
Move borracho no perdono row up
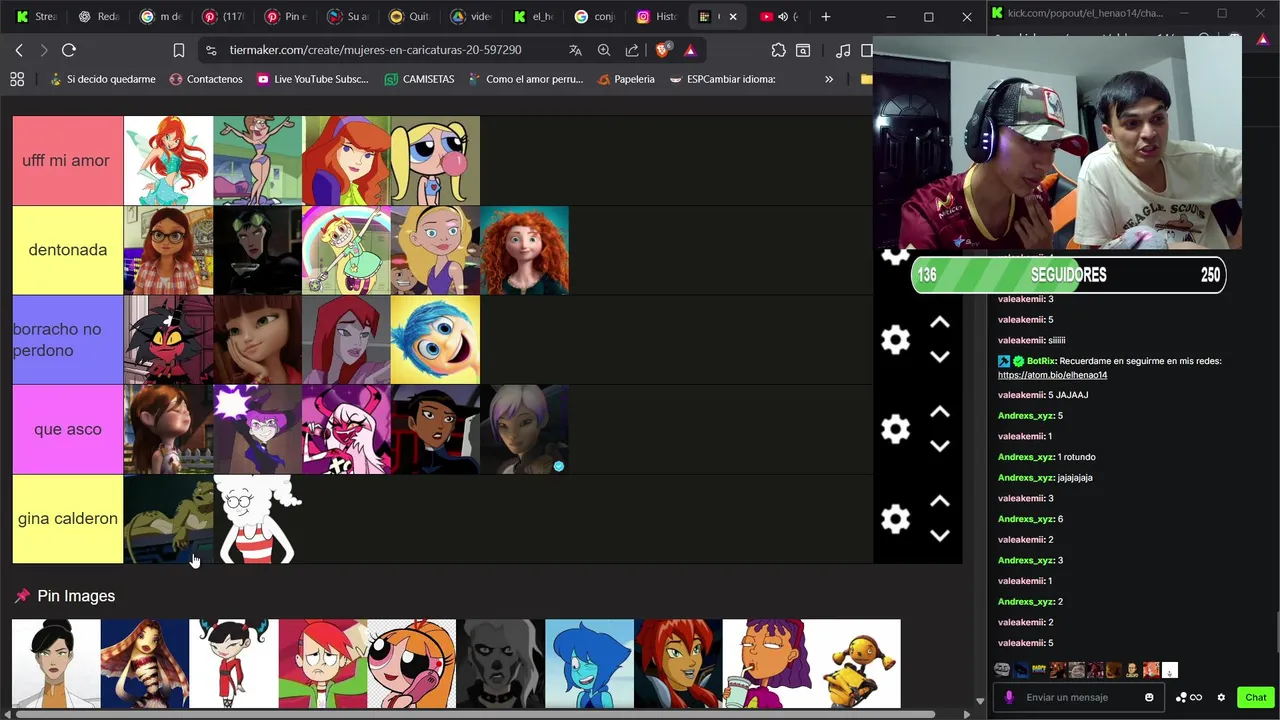point(939,323)
